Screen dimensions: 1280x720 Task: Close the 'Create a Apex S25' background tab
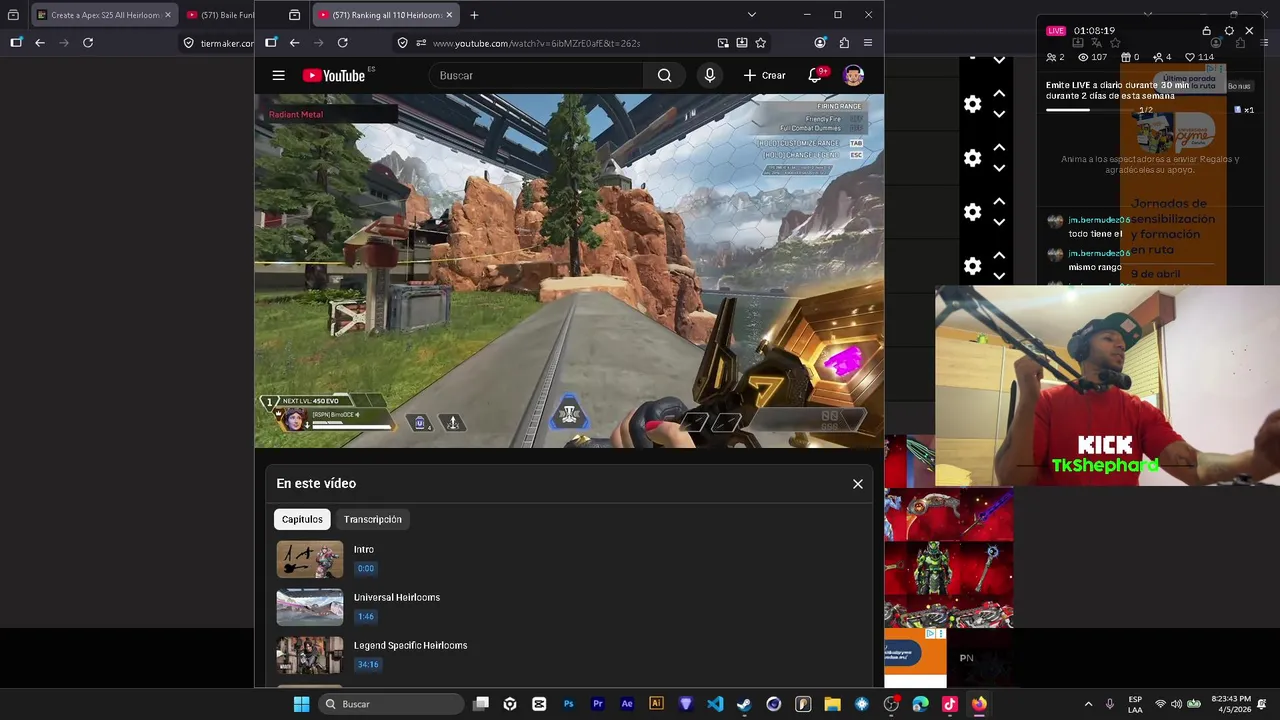point(167,15)
